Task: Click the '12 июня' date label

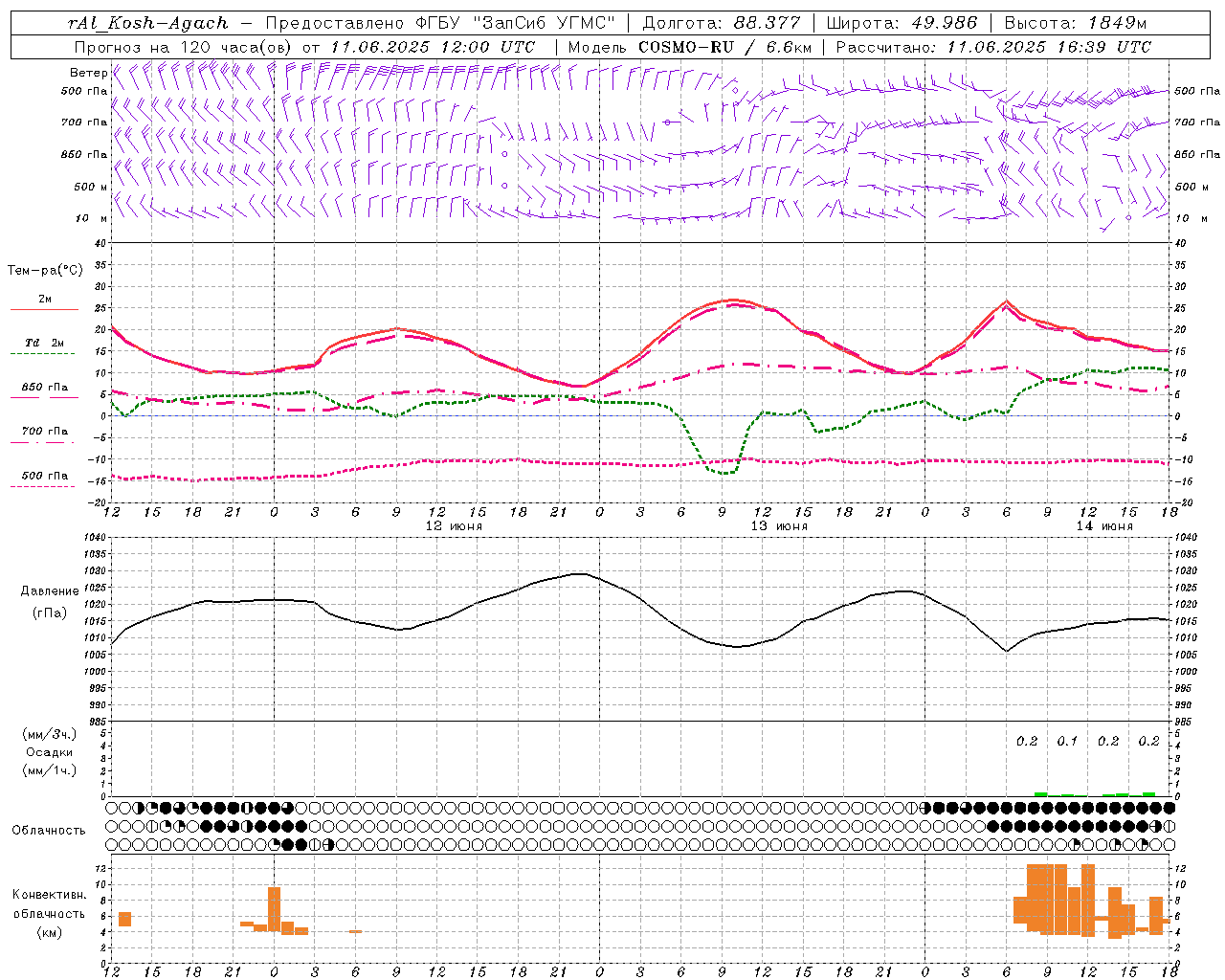Action: click(x=454, y=526)
